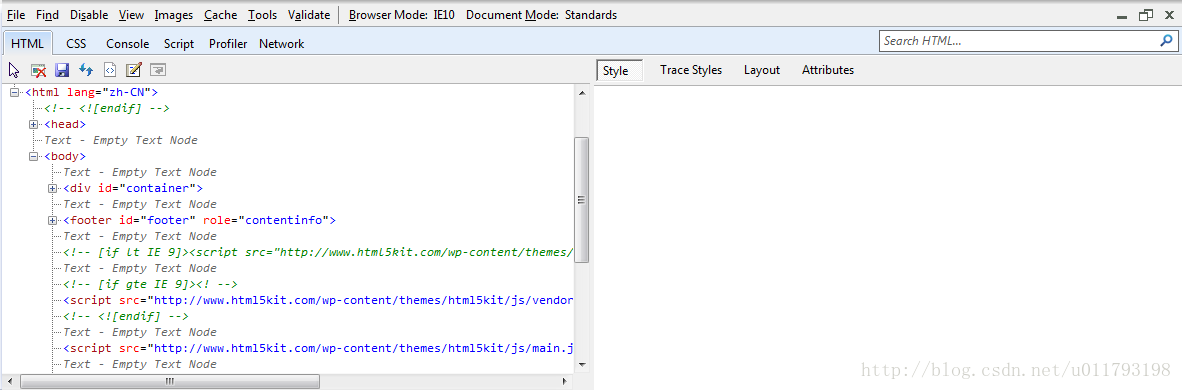Viewport: 1182px width, 390px height.
Task: Open the File menu
Action: click(x=16, y=15)
